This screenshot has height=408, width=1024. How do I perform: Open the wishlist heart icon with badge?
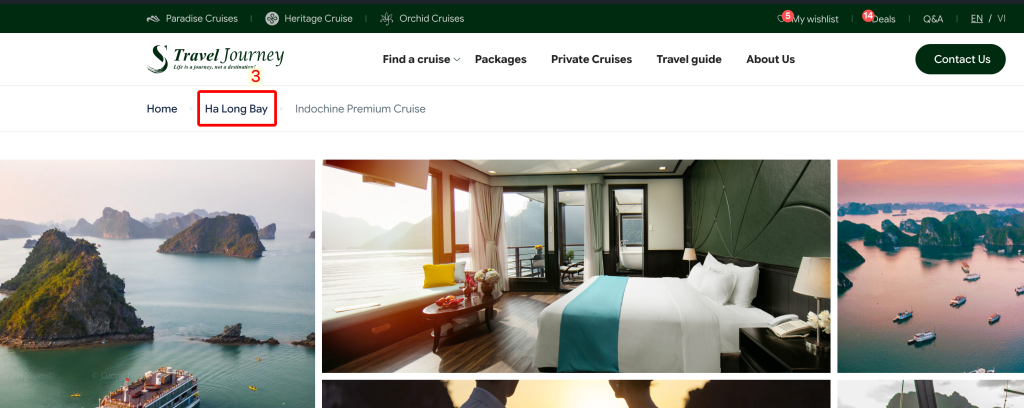click(784, 18)
